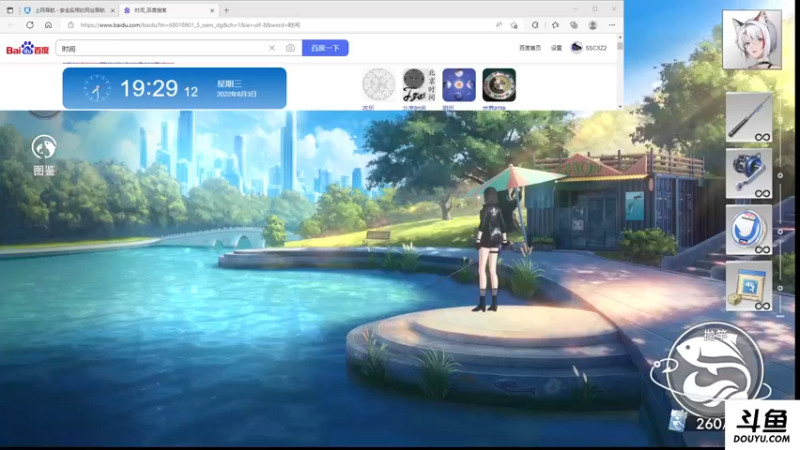
Task: Refresh the browser page
Action: tap(30, 25)
